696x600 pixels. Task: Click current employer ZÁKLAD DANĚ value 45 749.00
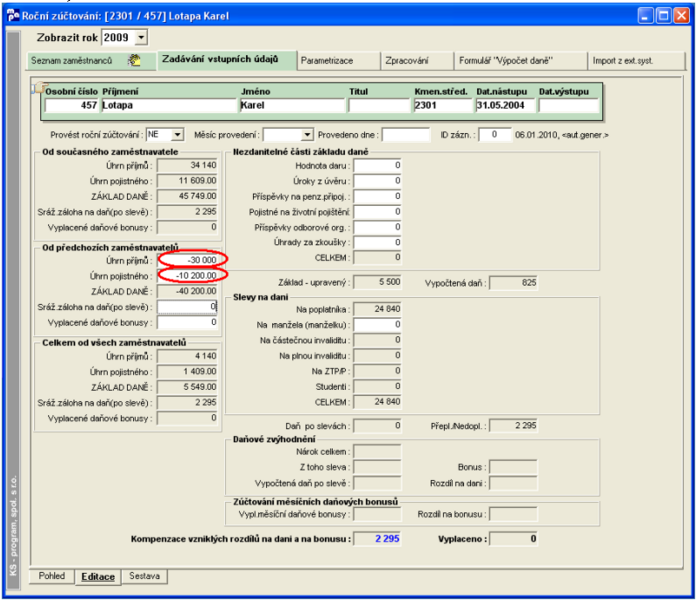pyautogui.click(x=188, y=196)
